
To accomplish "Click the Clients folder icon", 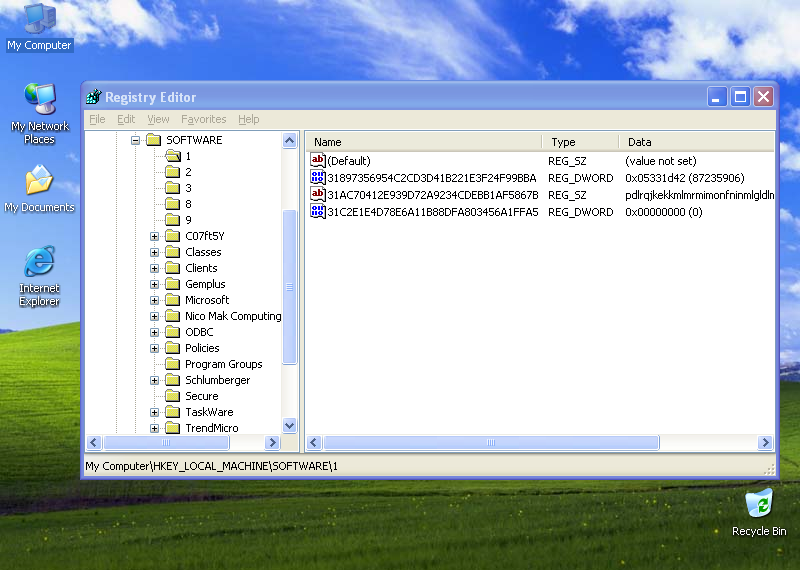I will 173,268.
